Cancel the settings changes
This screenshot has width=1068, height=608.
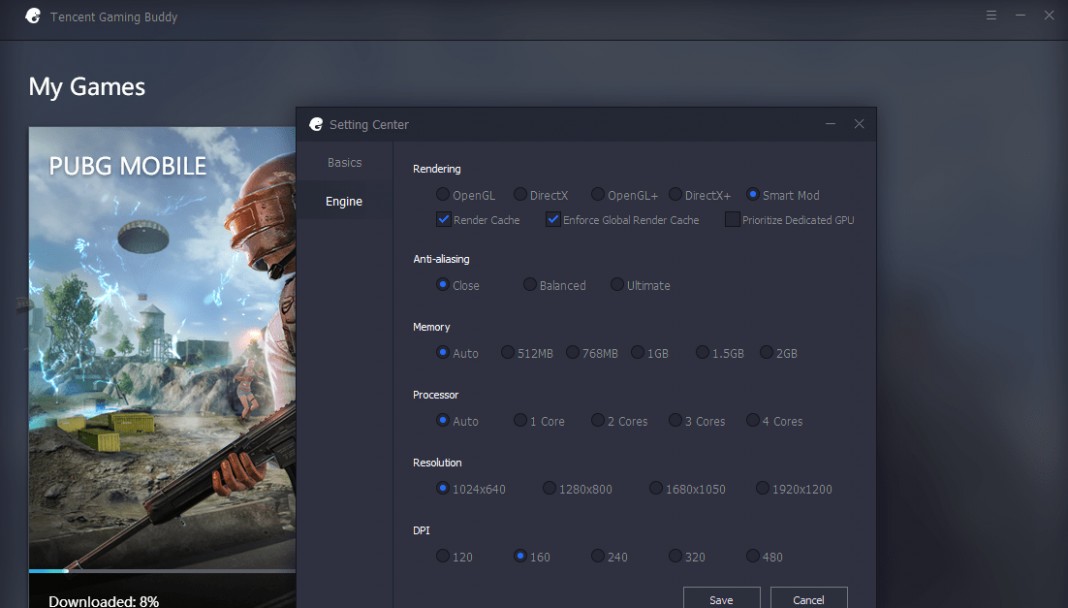coord(808,598)
